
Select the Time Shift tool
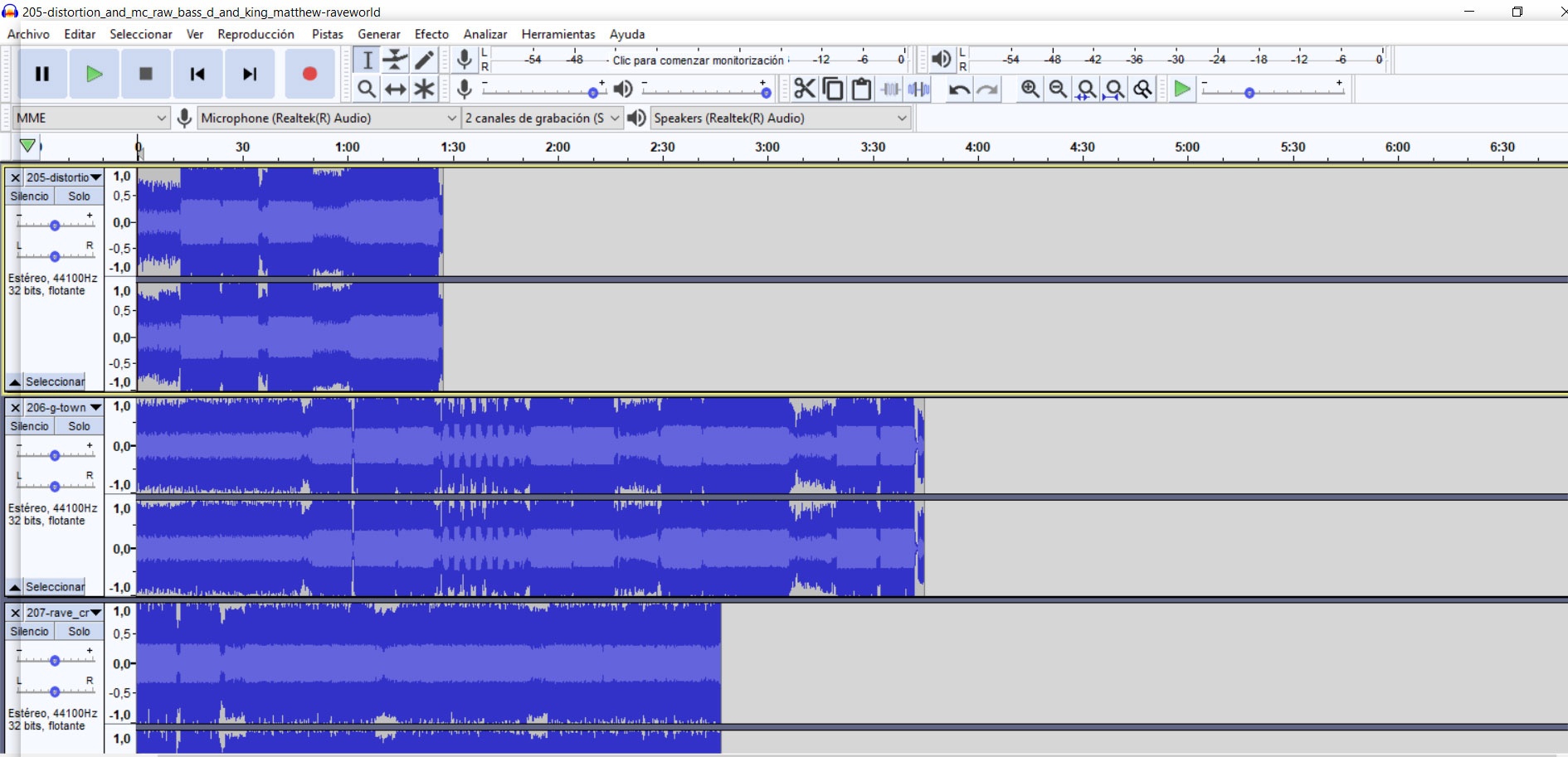click(x=395, y=89)
